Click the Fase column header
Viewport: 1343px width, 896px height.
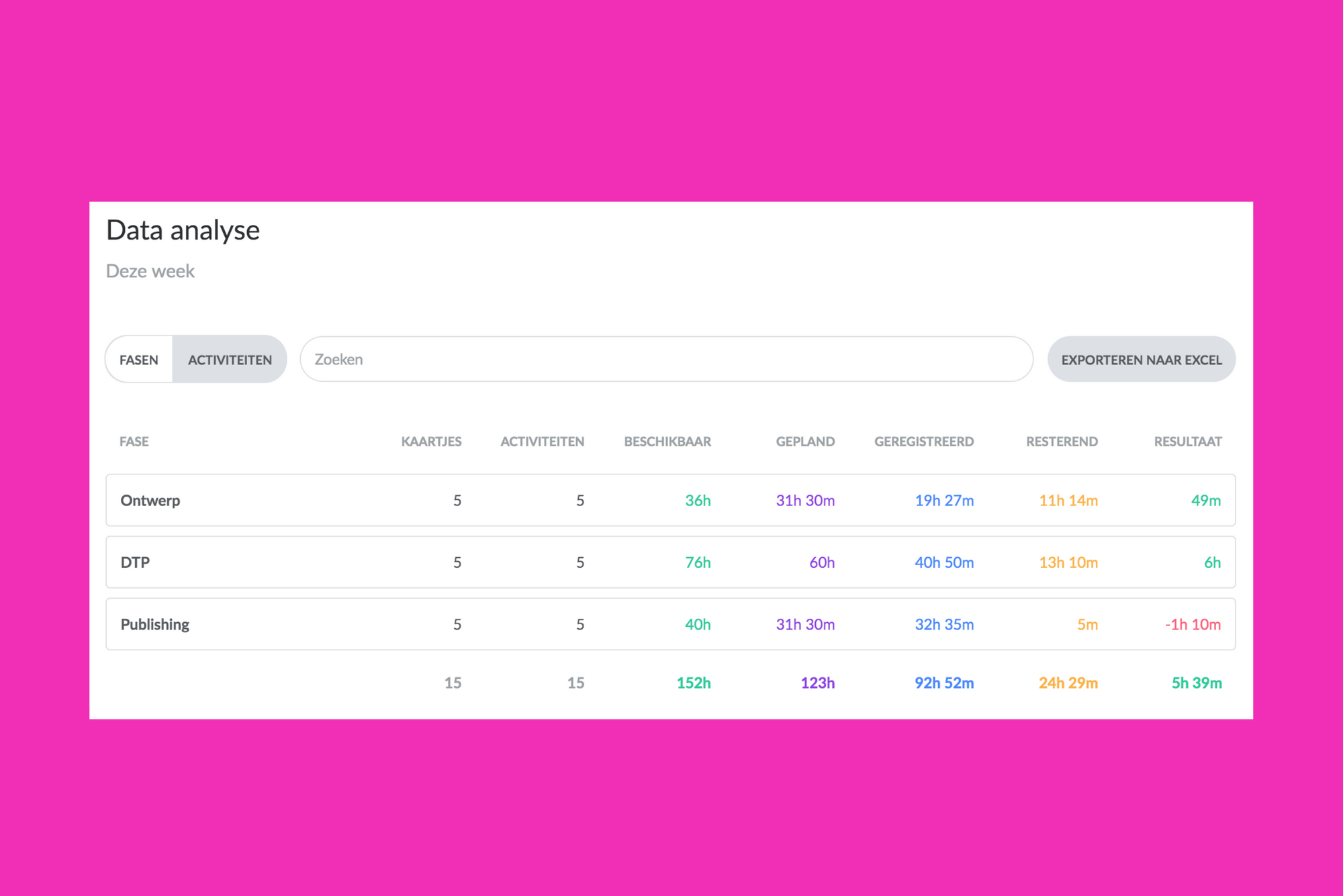pos(134,442)
